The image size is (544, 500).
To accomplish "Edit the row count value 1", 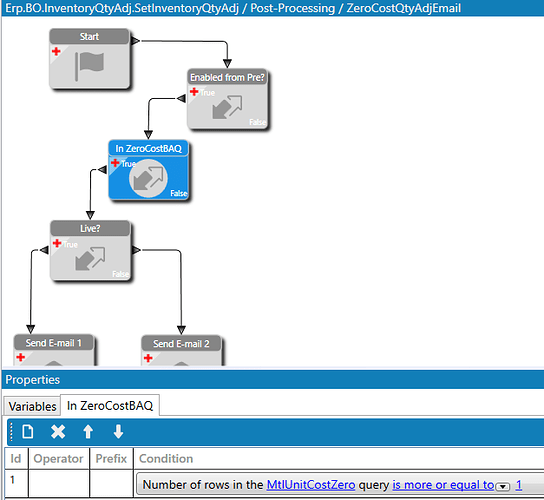I will [x=519, y=485].
